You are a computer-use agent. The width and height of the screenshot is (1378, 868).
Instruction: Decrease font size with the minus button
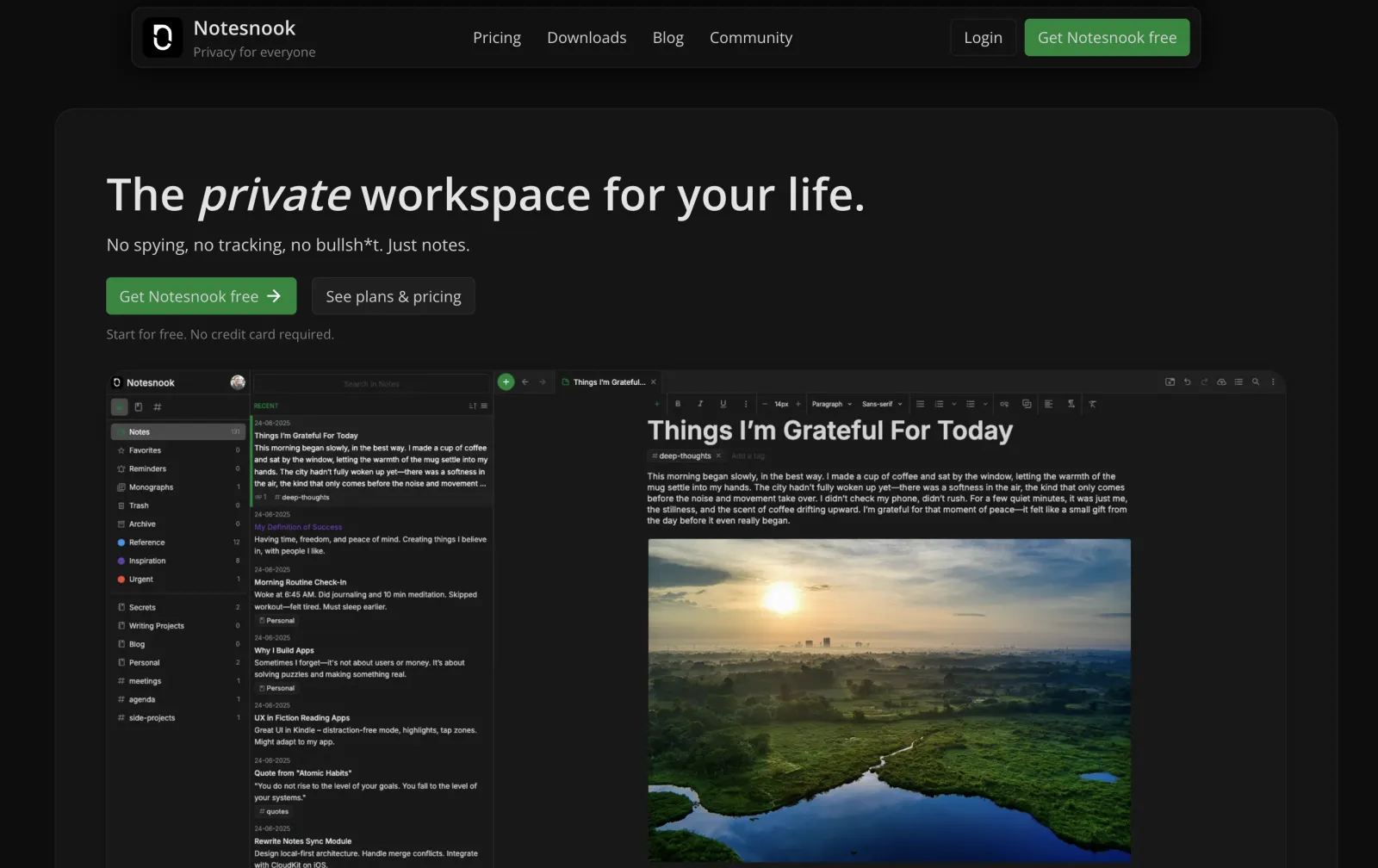[x=765, y=404]
